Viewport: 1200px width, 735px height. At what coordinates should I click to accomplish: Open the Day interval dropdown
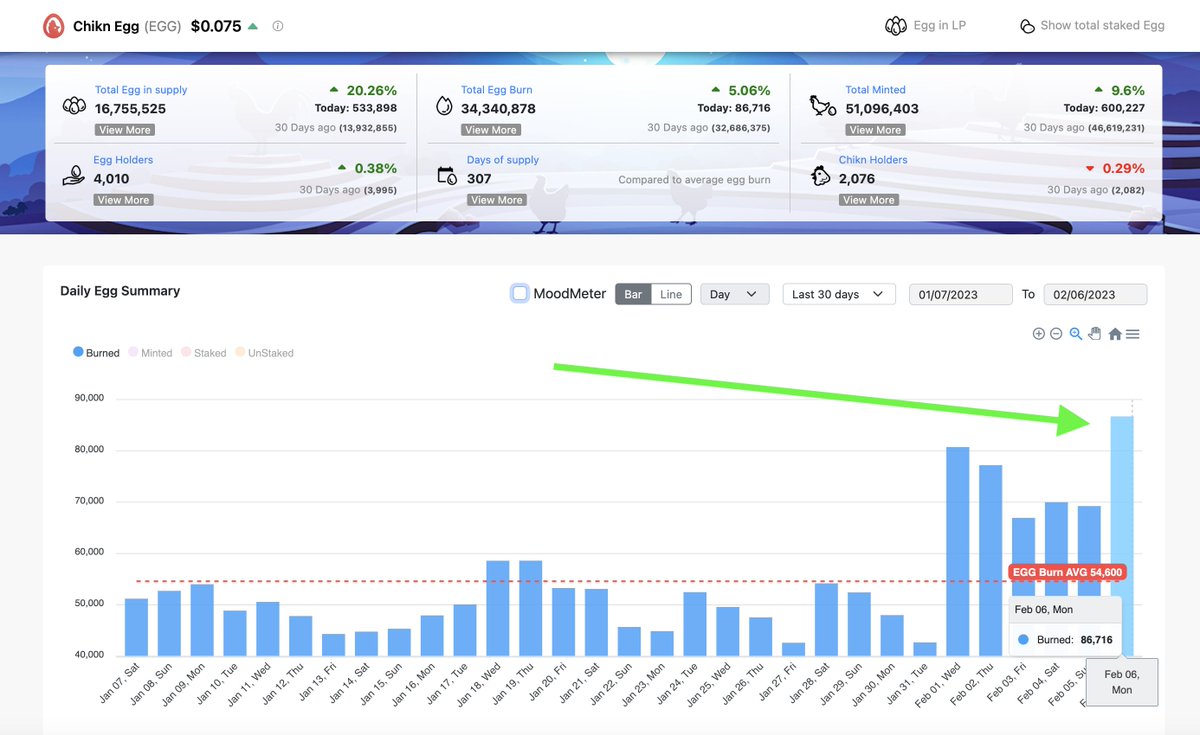point(734,294)
